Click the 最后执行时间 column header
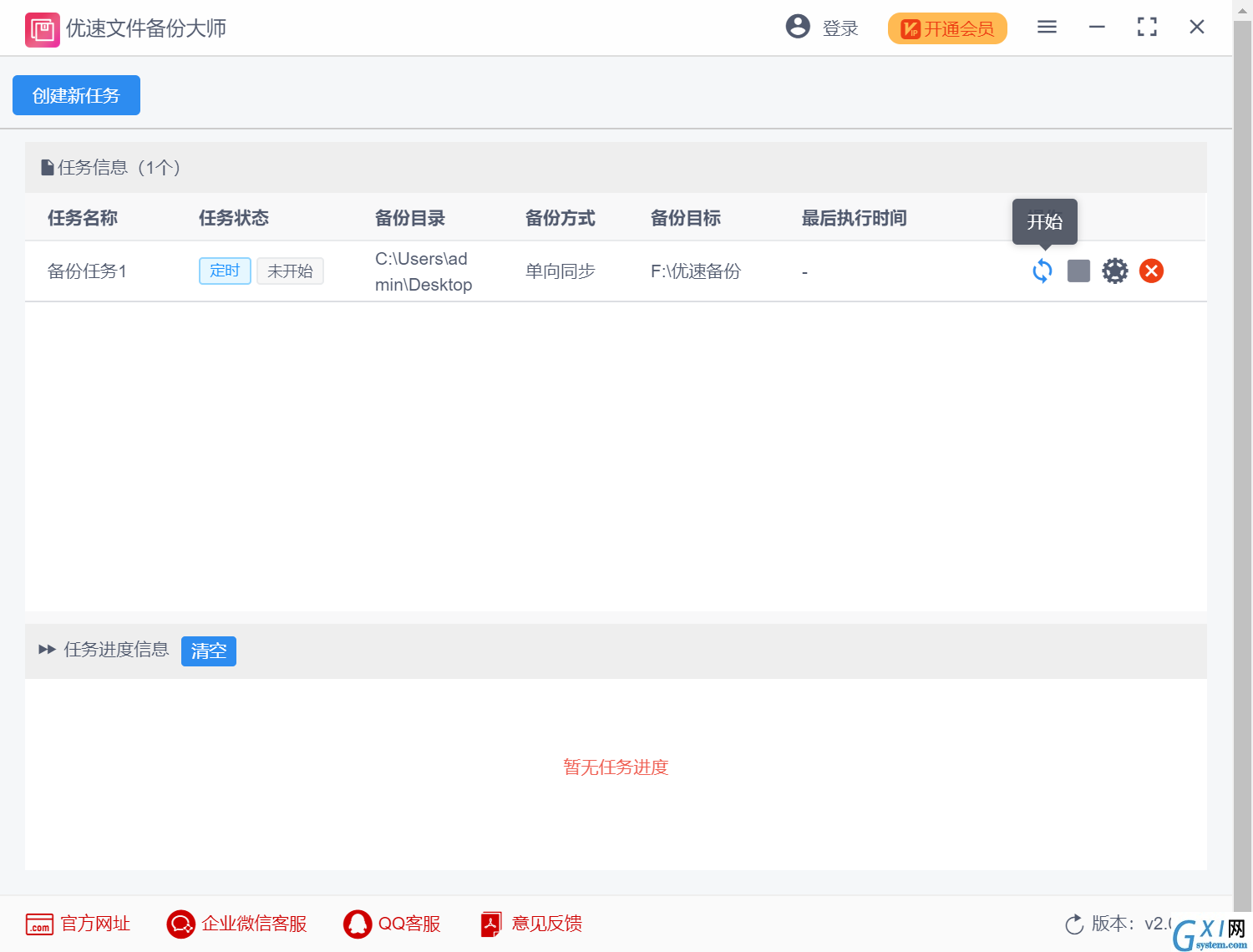 coord(855,218)
